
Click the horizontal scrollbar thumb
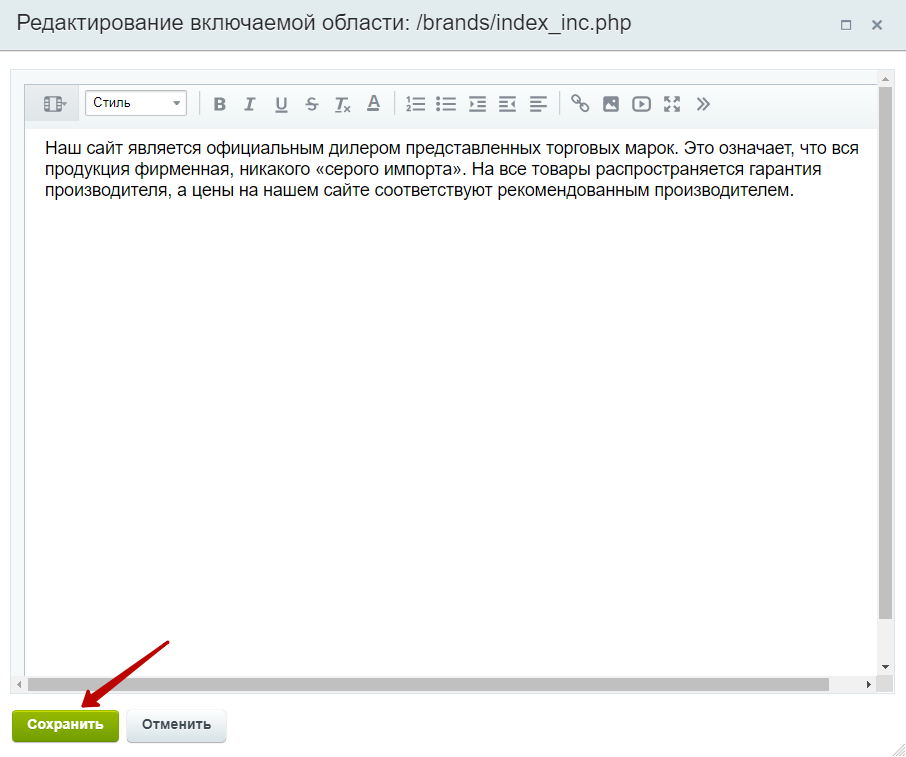click(x=428, y=685)
